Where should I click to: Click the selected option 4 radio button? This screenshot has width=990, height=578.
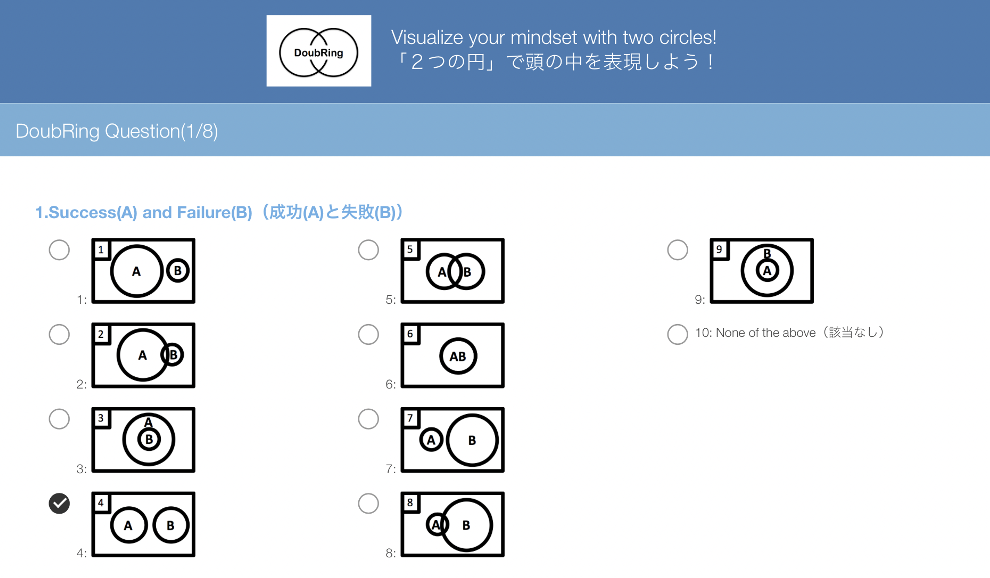[x=60, y=504]
